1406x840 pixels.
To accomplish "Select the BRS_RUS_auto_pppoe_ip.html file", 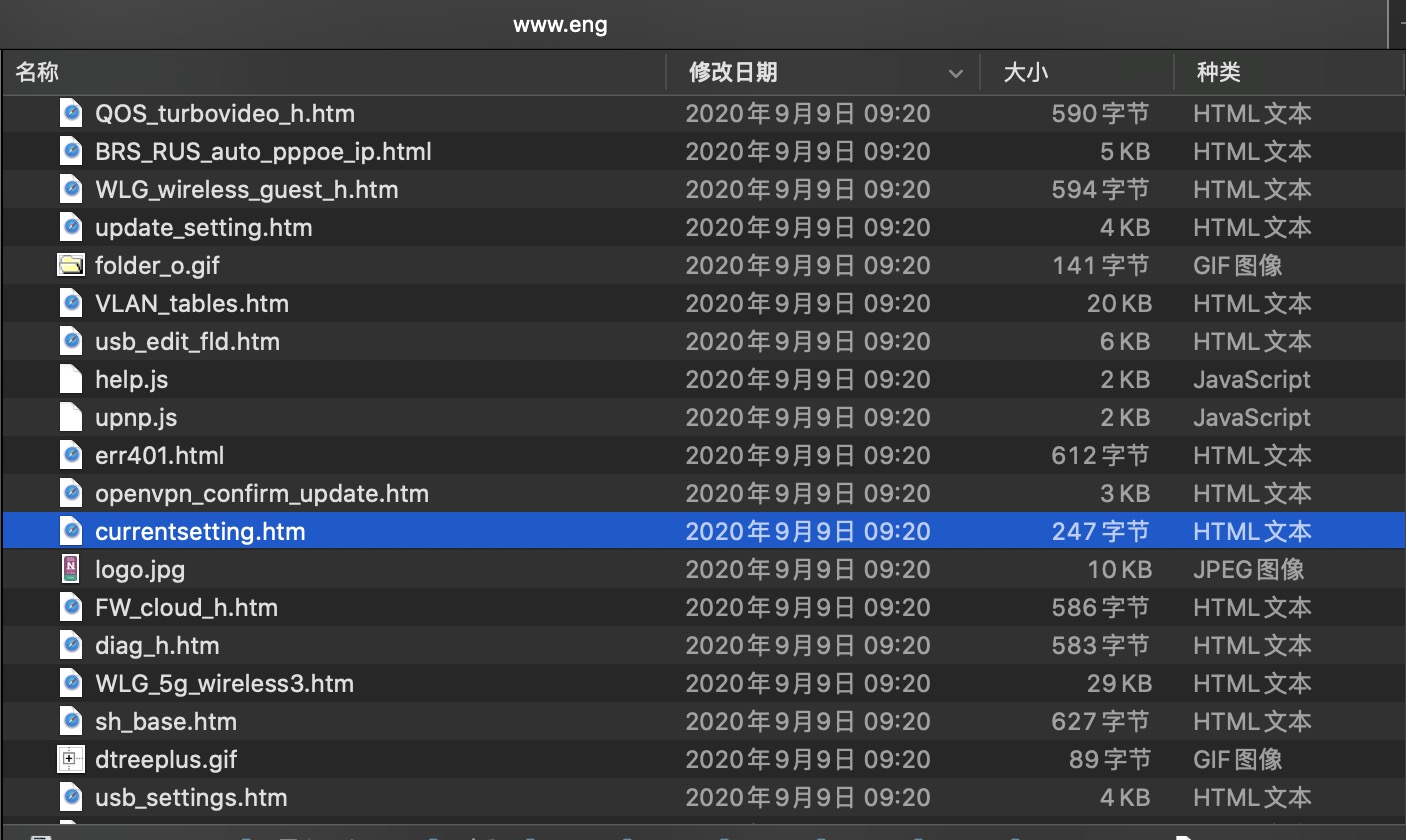I will click(263, 152).
